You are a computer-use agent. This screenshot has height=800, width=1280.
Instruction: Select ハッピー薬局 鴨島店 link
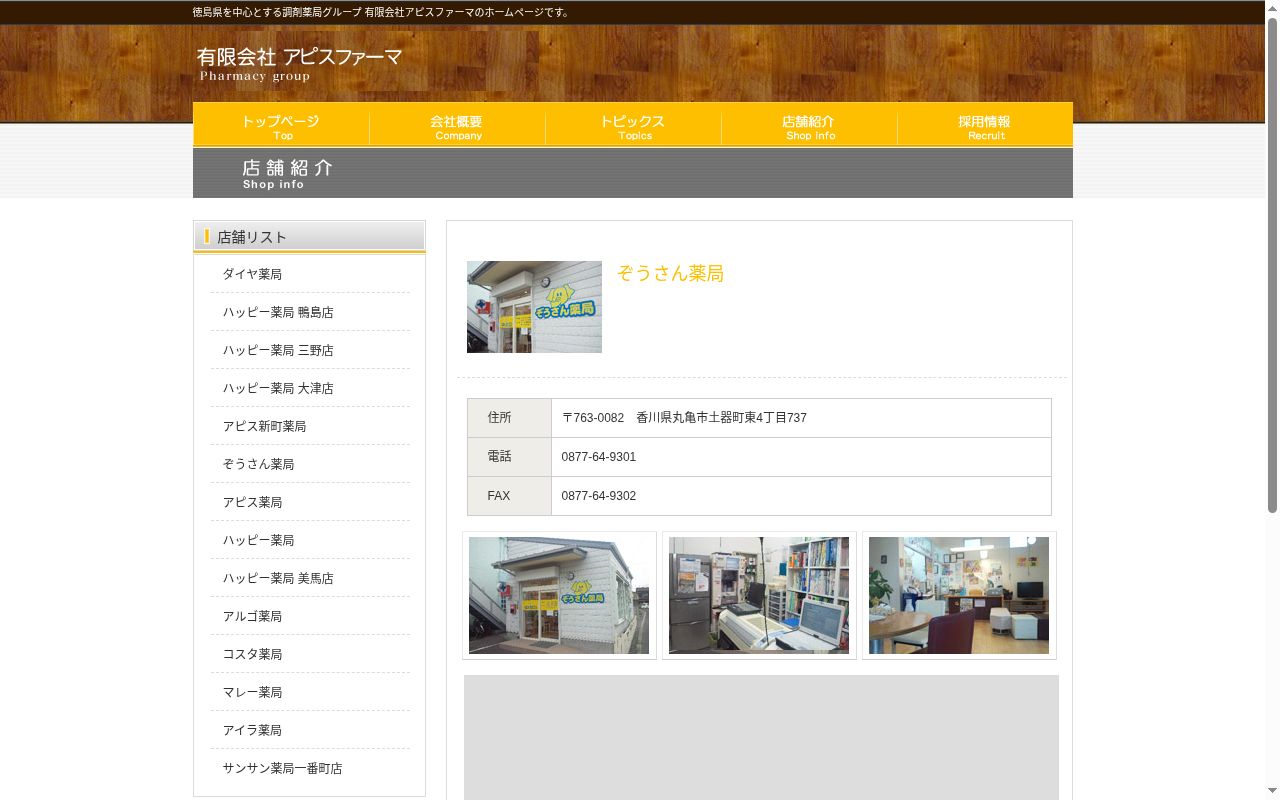coord(278,312)
